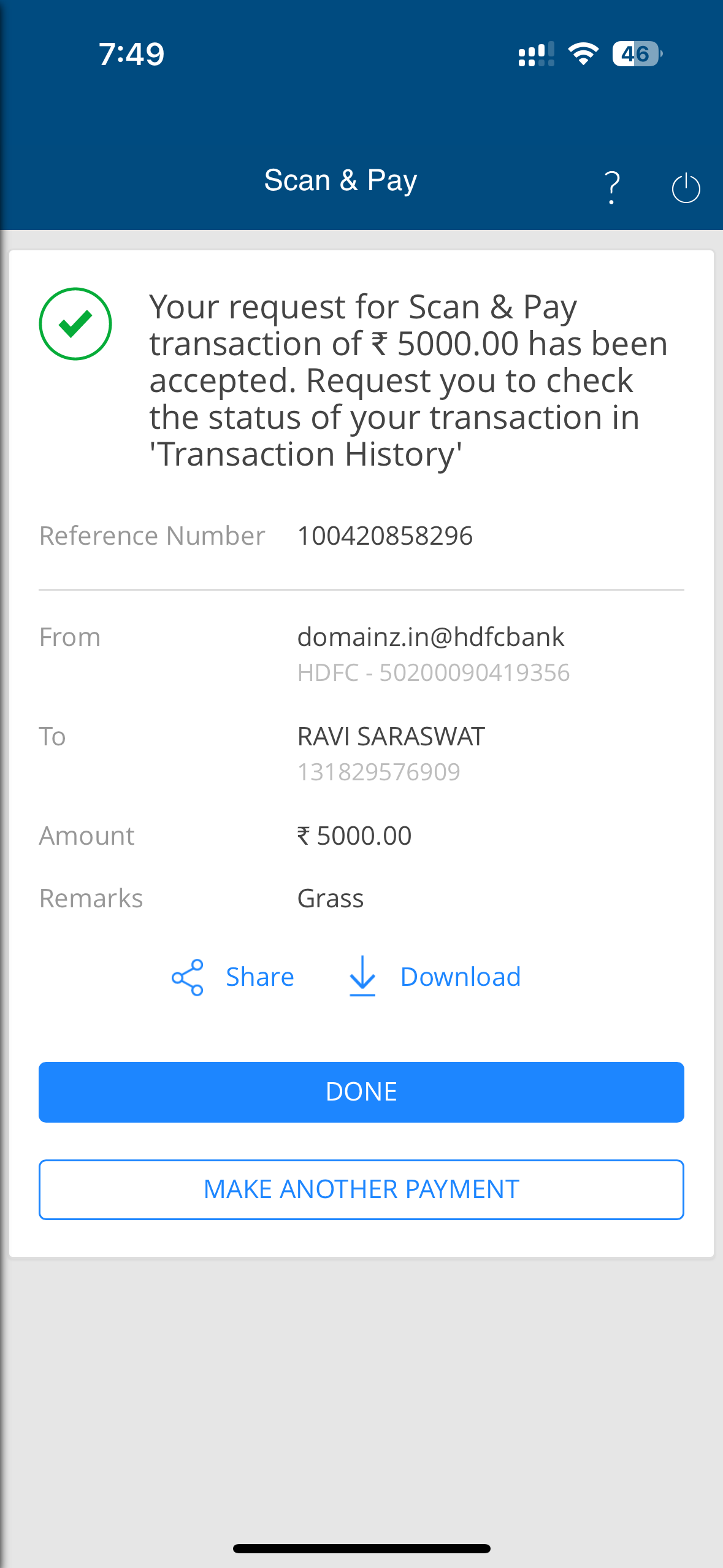Tap the share nodes icon
This screenshot has height=1568, width=723.
(187, 977)
